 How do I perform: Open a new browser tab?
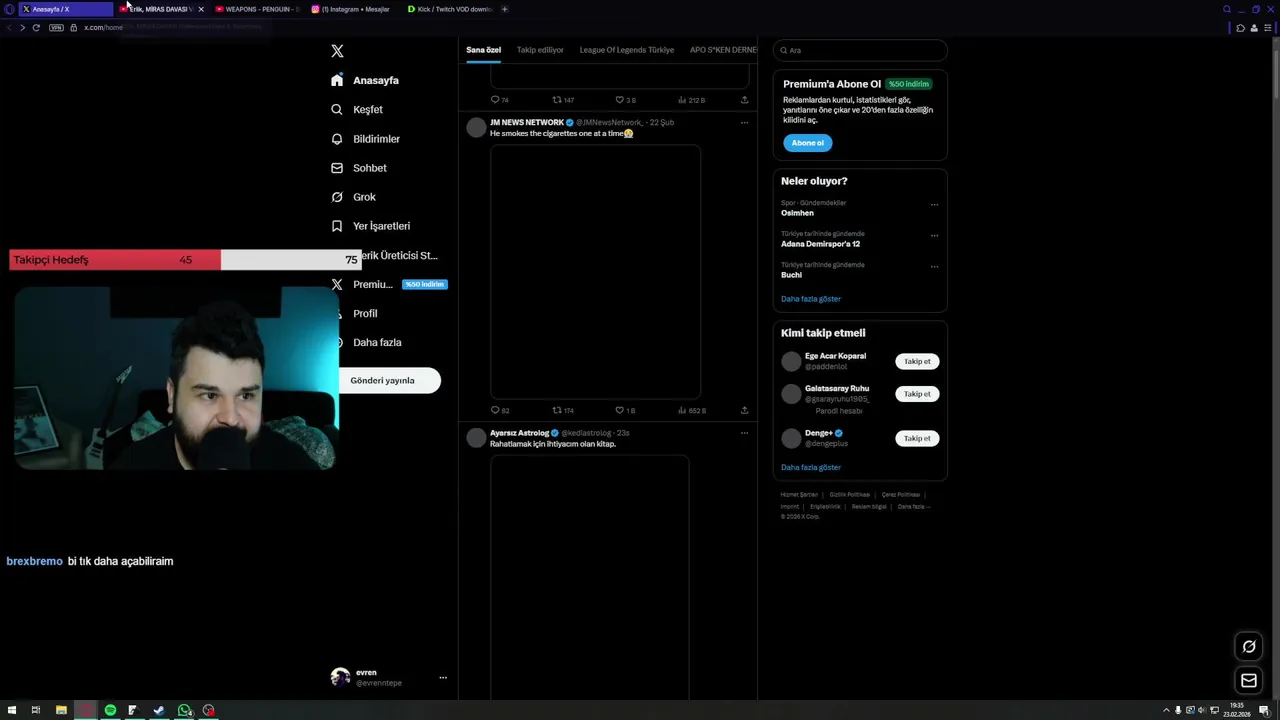[504, 9]
